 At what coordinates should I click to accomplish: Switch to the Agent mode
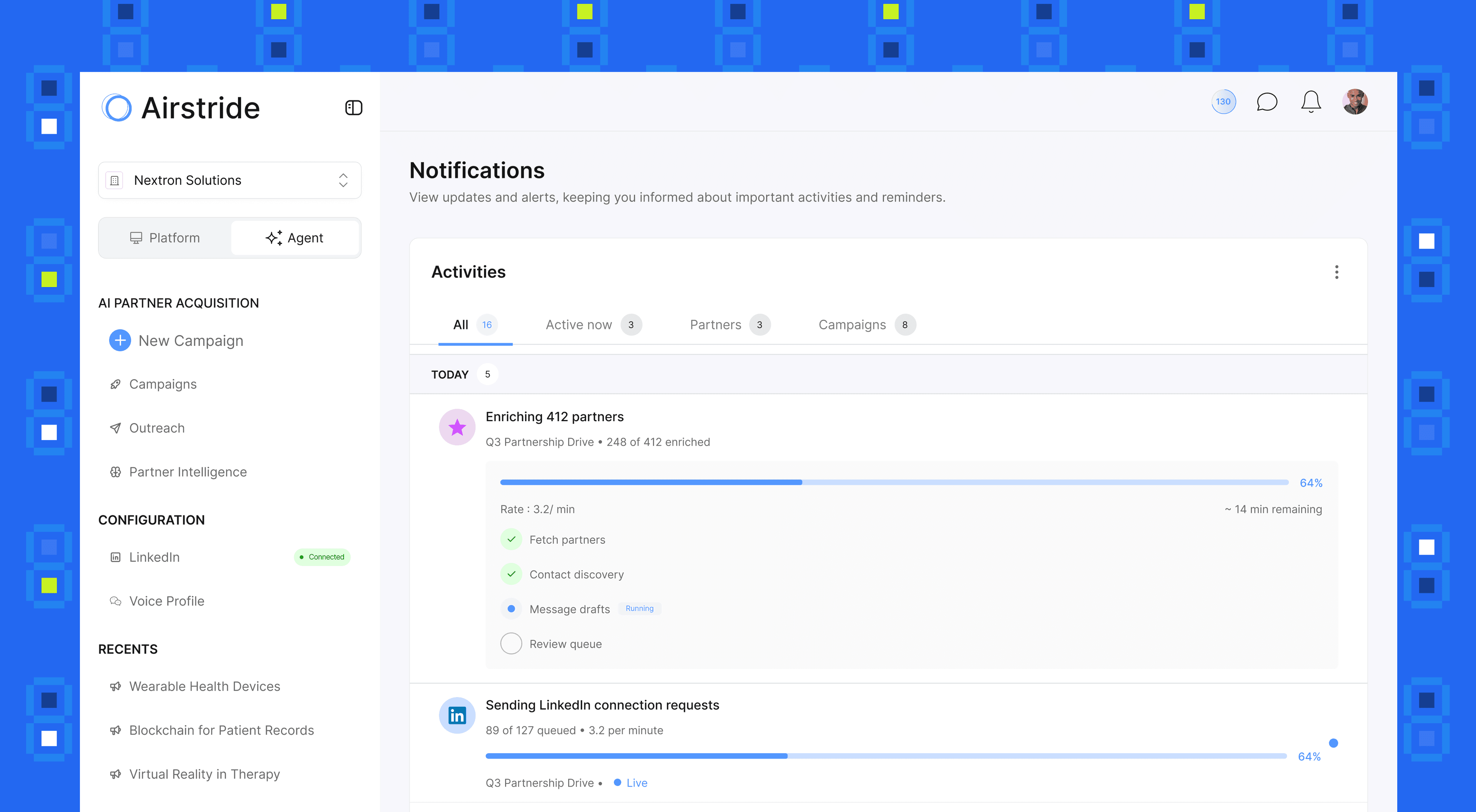coord(294,238)
